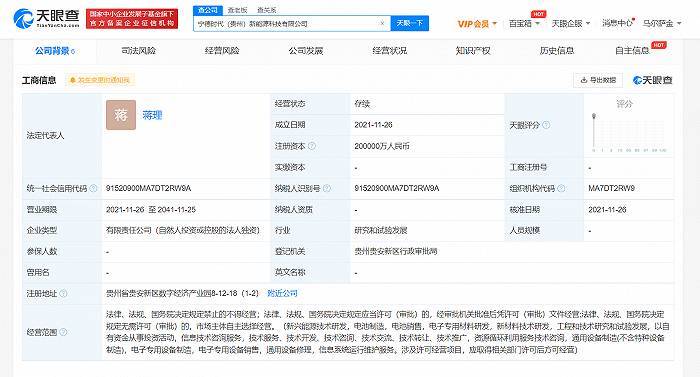Switch to the 经营风险 tab

(222, 51)
